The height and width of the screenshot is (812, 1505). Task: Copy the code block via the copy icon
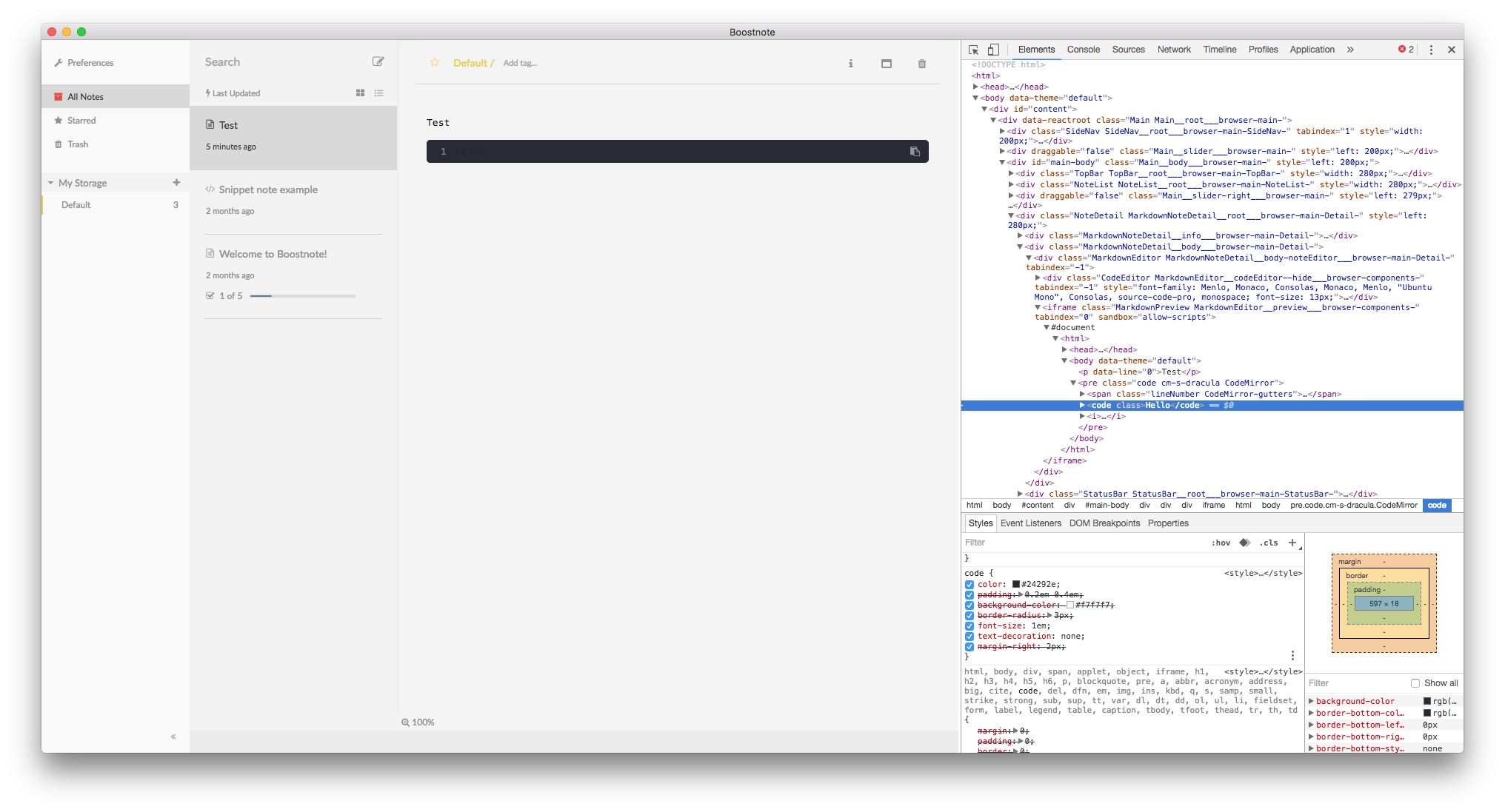915,151
